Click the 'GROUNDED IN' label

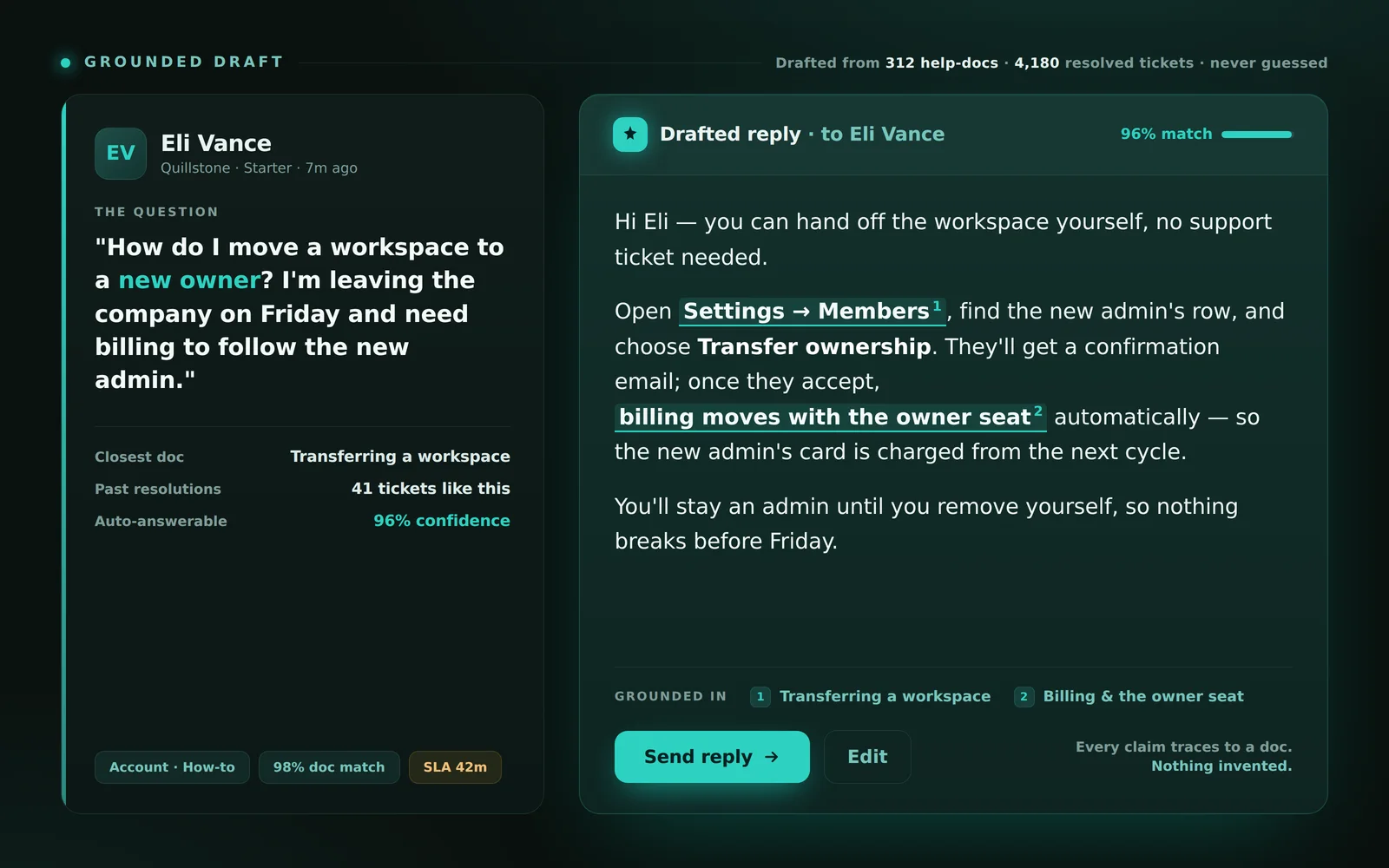tap(670, 696)
